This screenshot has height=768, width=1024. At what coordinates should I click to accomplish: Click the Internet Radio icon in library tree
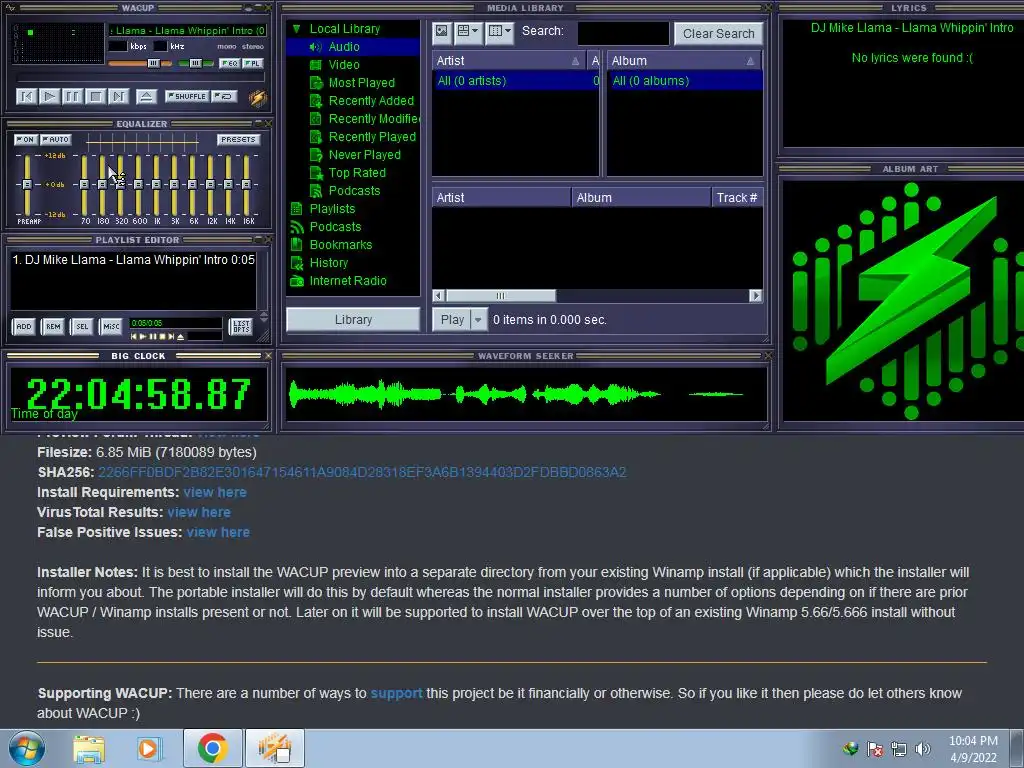(x=296, y=281)
